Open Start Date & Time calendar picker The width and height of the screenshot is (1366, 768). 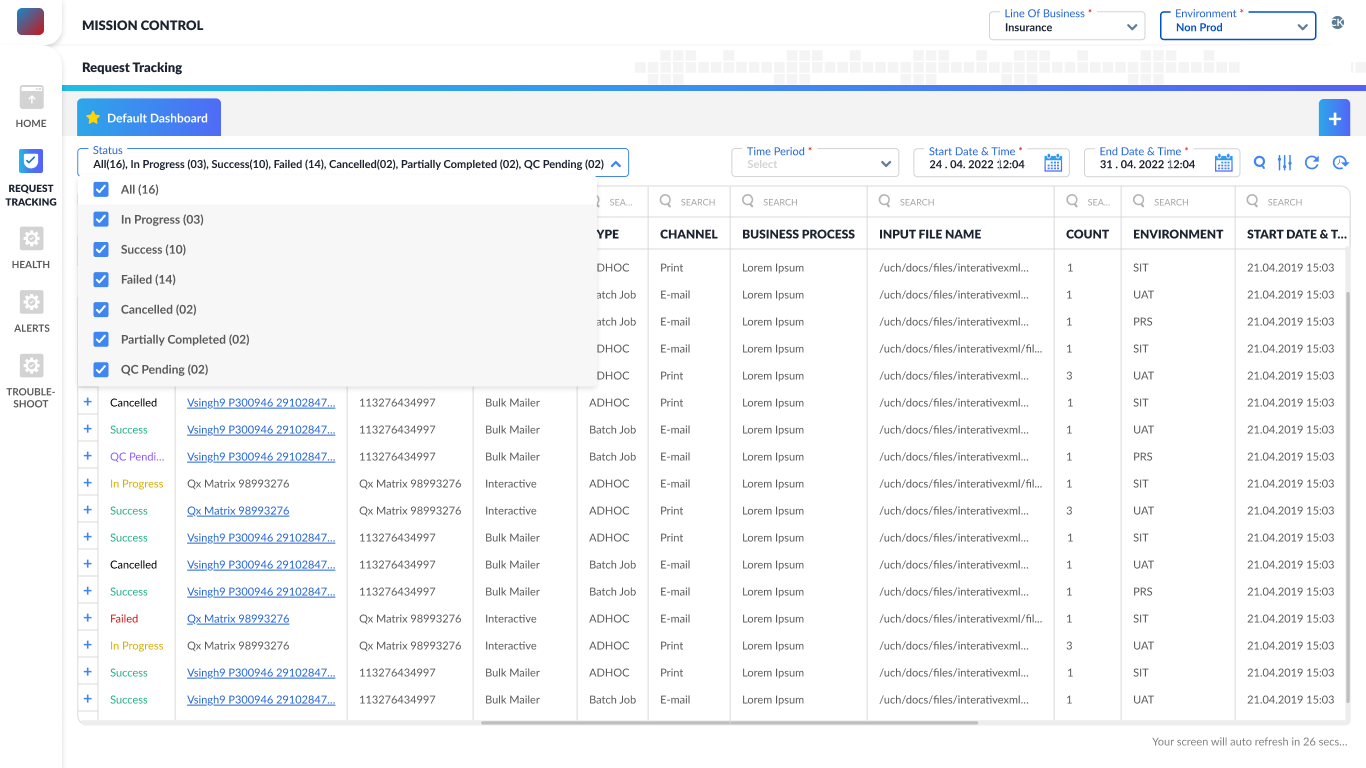coord(1053,164)
